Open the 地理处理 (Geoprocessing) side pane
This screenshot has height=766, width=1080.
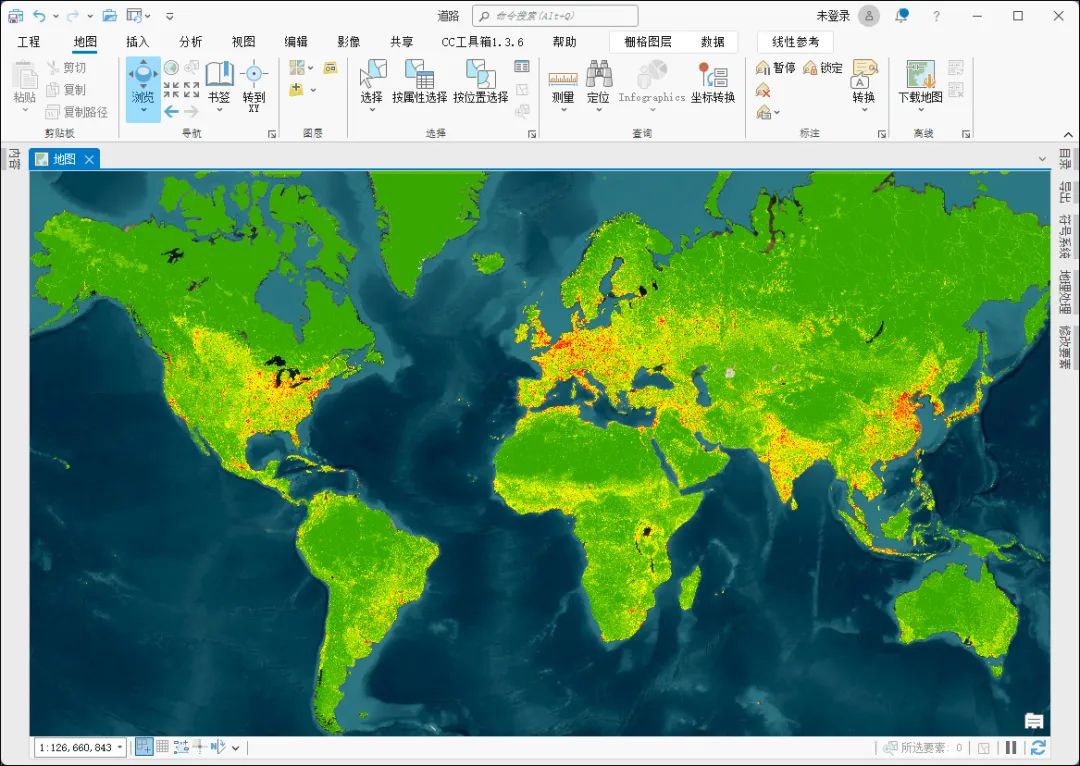(x=1066, y=292)
